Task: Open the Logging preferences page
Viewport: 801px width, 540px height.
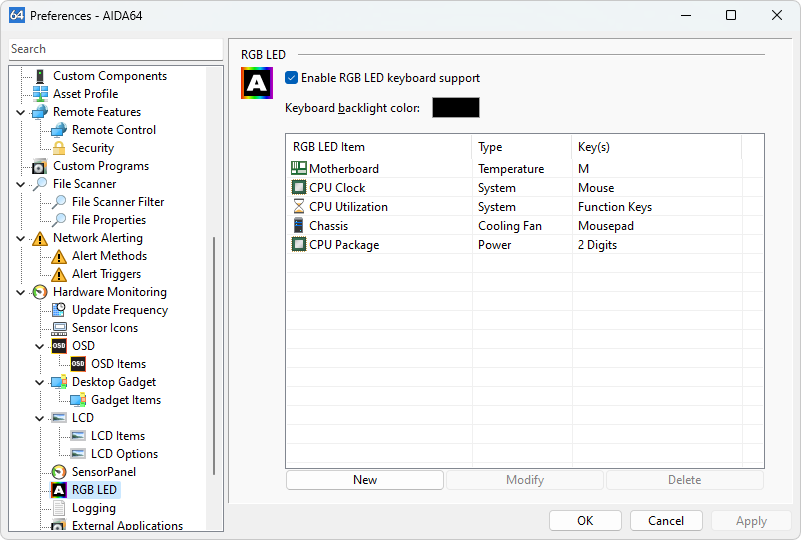Action: 93,508
